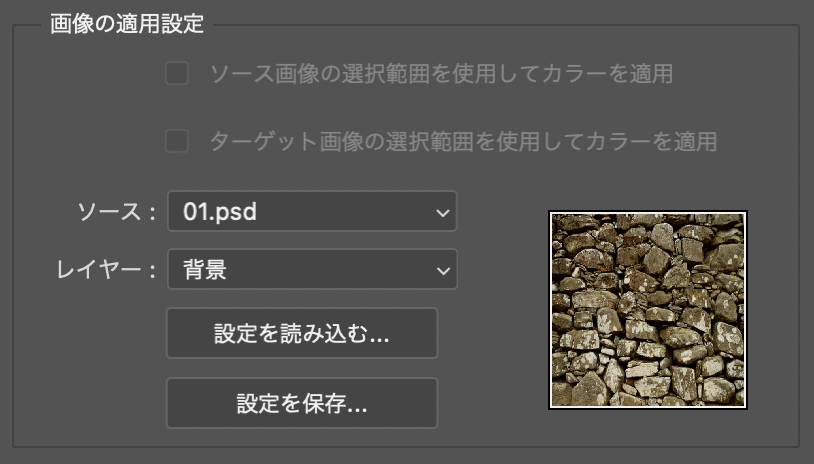
Task: Enable the source image selection checkbox
Action: (x=177, y=73)
